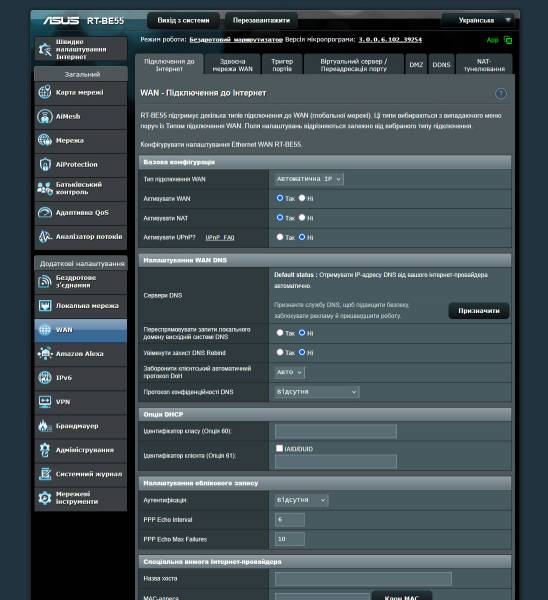Set Активувати WAN to Так
The height and width of the screenshot is (600, 548).
(x=280, y=198)
